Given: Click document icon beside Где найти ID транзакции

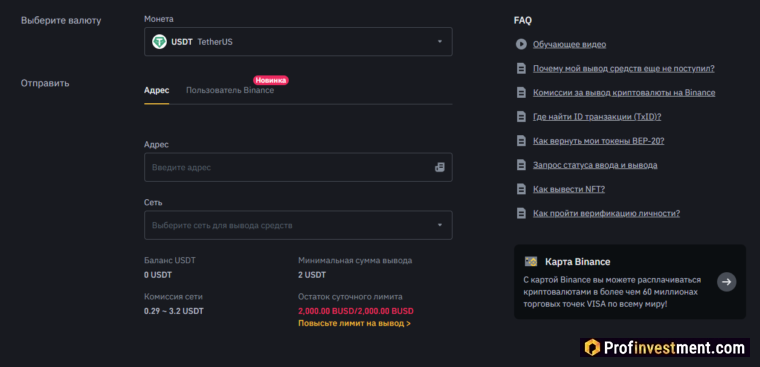Looking at the screenshot, I should (x=521, y=117).
